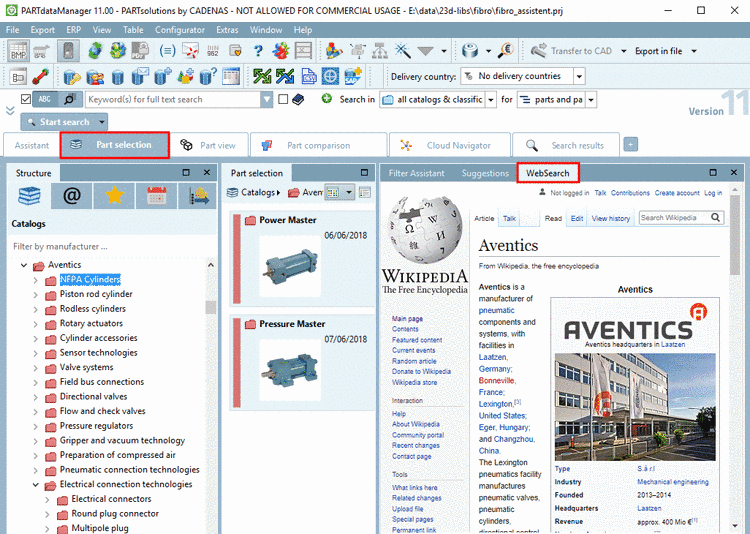Open the all catalogs & classifications dropdown

[490, 99]
